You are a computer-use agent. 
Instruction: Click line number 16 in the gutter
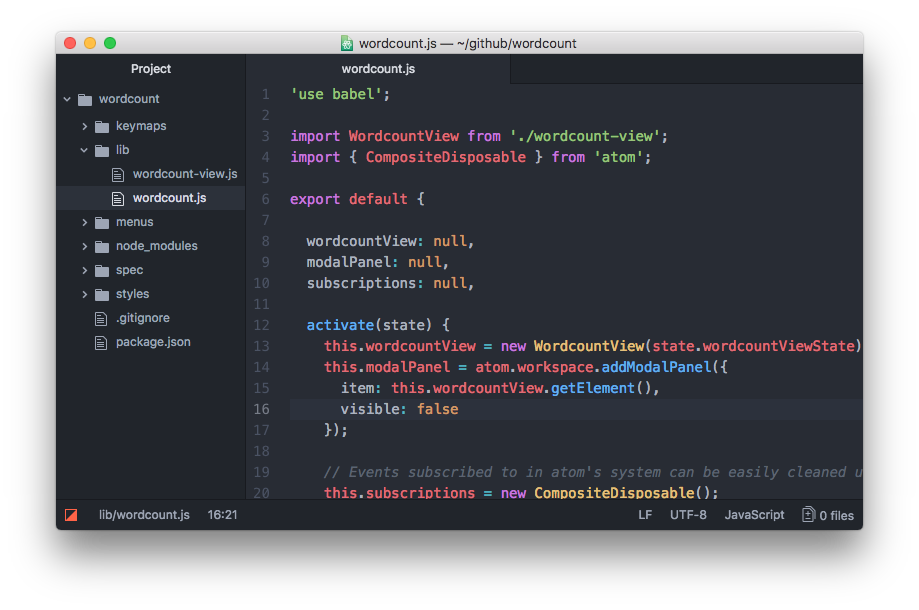[261, 409]
